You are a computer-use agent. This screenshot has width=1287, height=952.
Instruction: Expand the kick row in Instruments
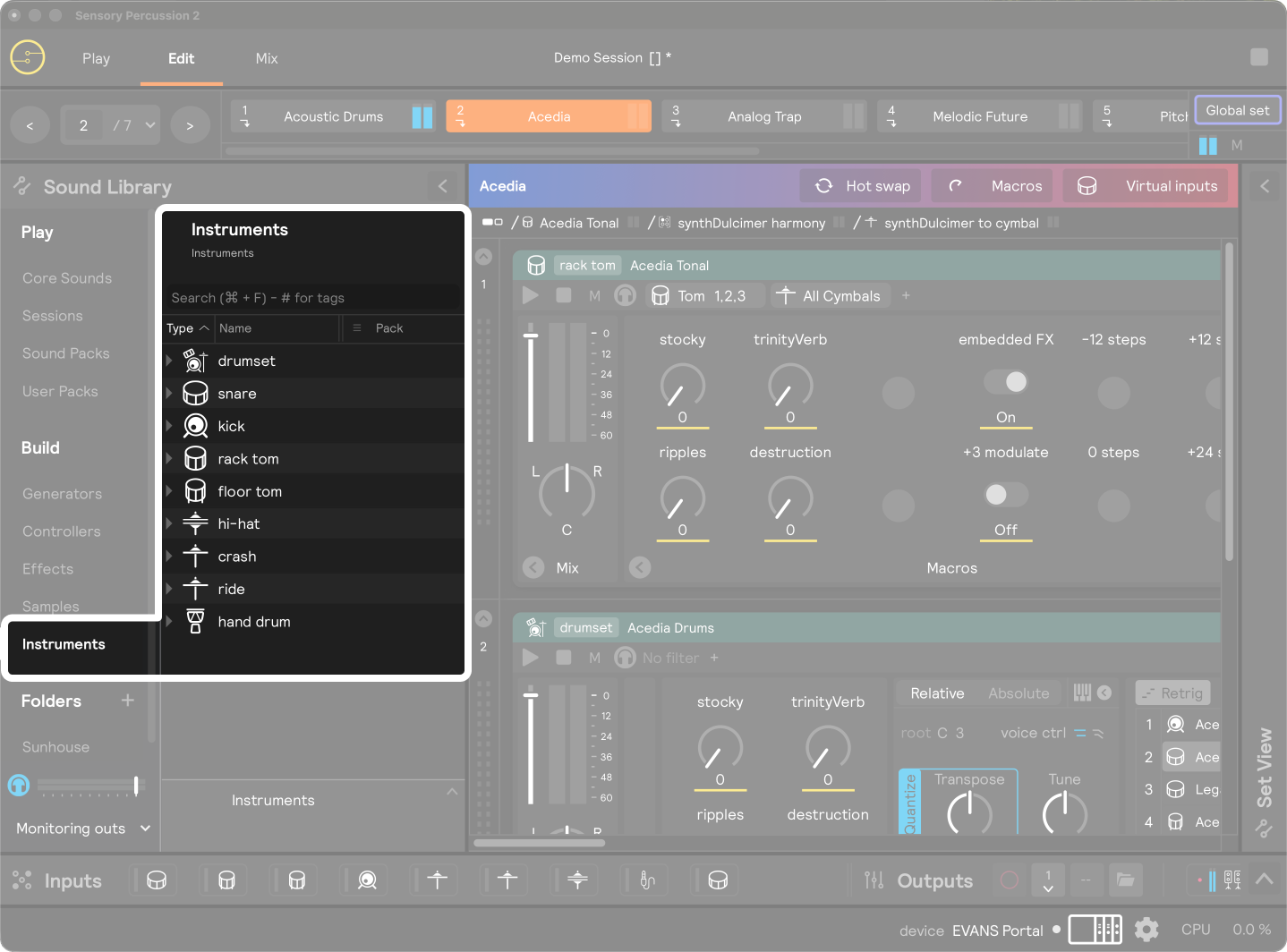coord(169,426)
